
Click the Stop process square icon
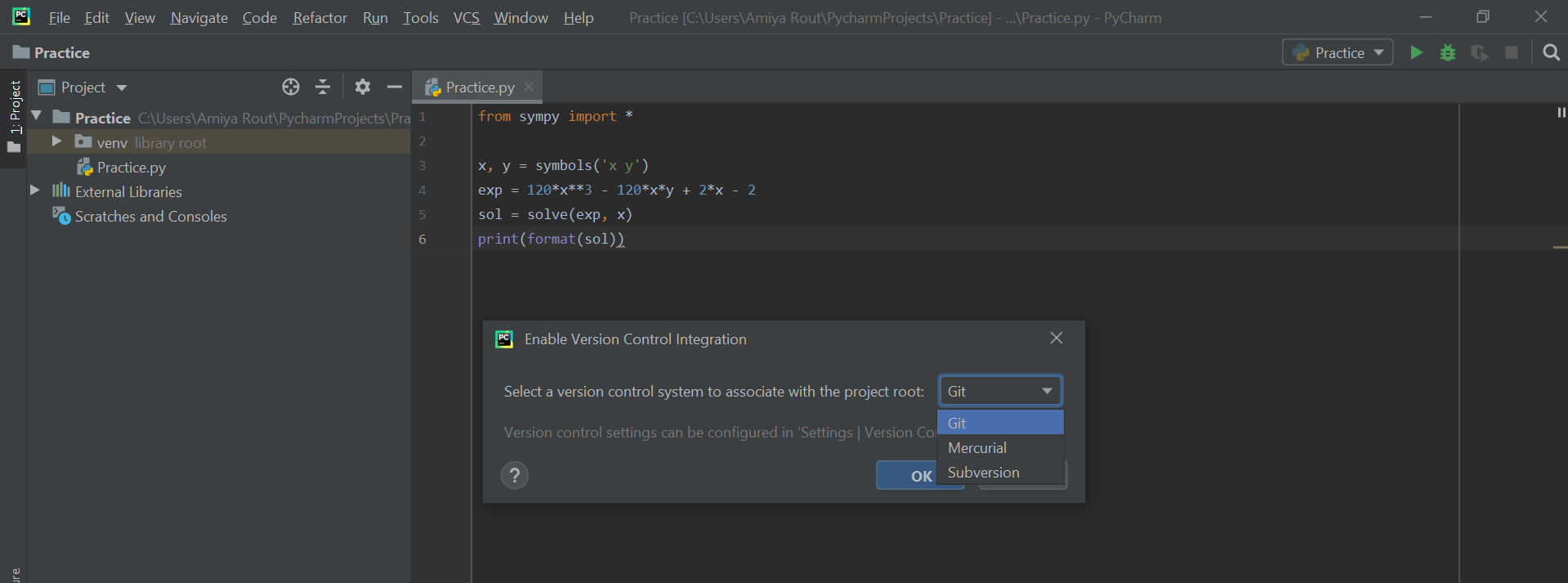click(x=1512, y=52)
